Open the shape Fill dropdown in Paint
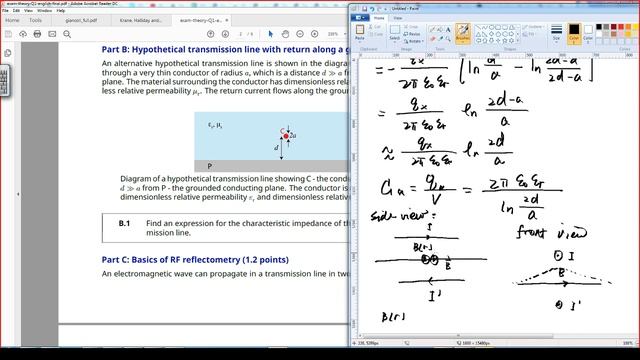This screenshot has width=640, height=360. click(x=529, y=34)
